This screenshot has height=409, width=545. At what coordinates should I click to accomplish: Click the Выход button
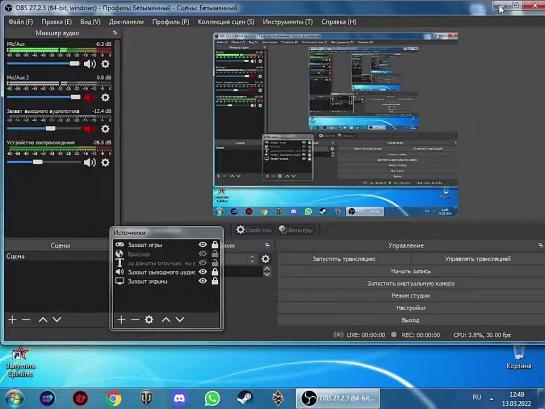411,320
